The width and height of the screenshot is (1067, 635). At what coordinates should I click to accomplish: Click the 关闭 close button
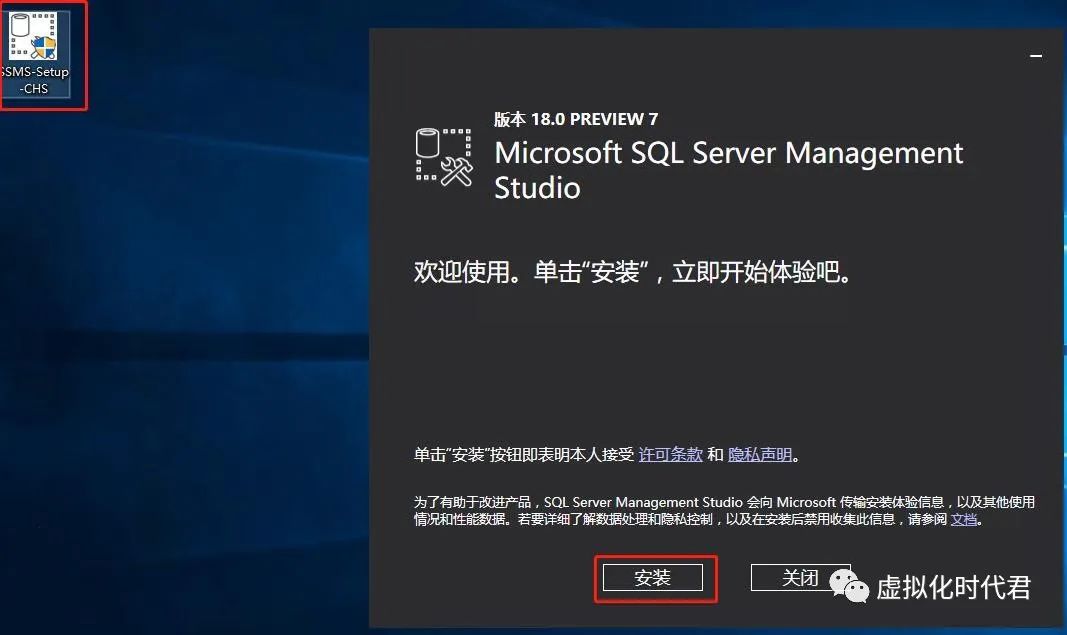(800, 578)
